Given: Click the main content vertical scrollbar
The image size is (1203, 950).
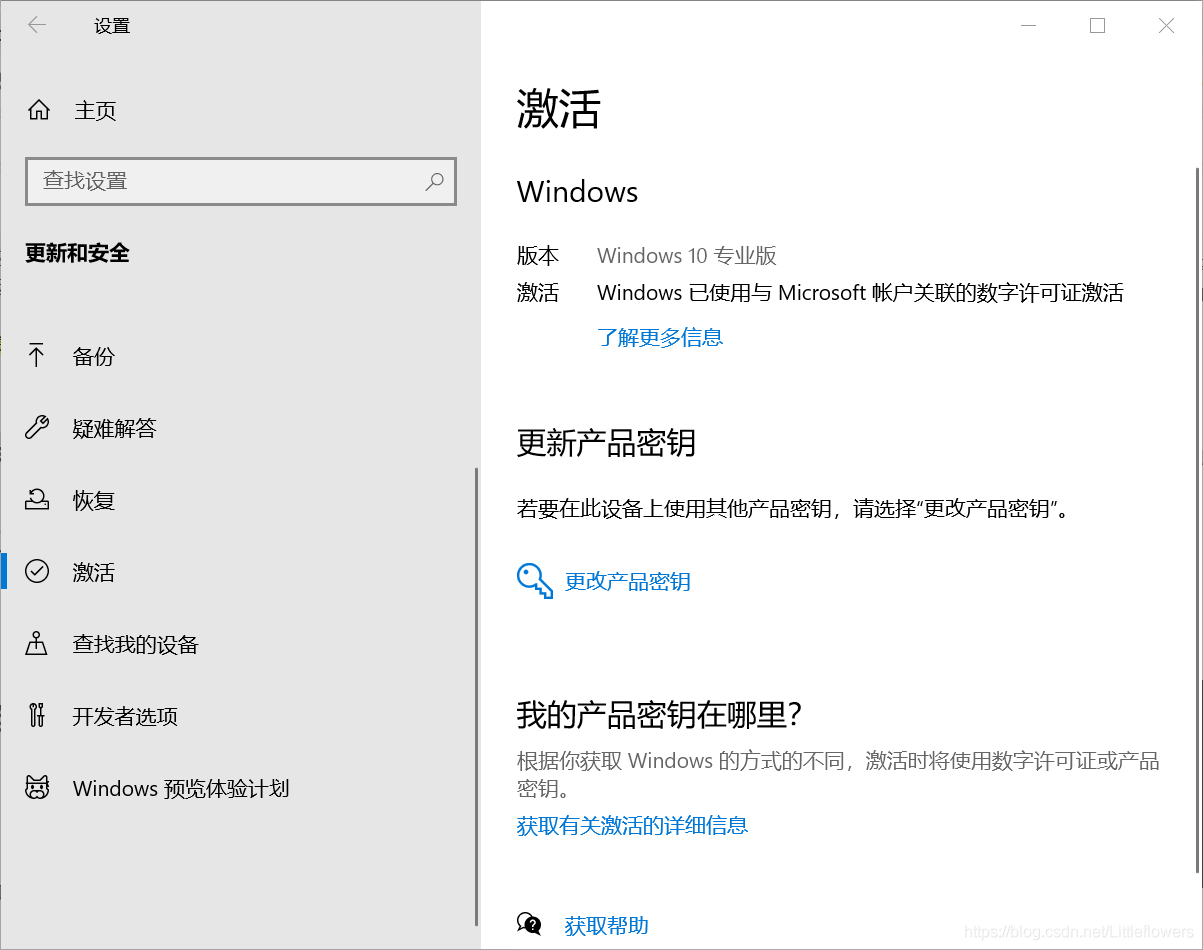Looking at the screenshot, I should [x=1199, y=520].
